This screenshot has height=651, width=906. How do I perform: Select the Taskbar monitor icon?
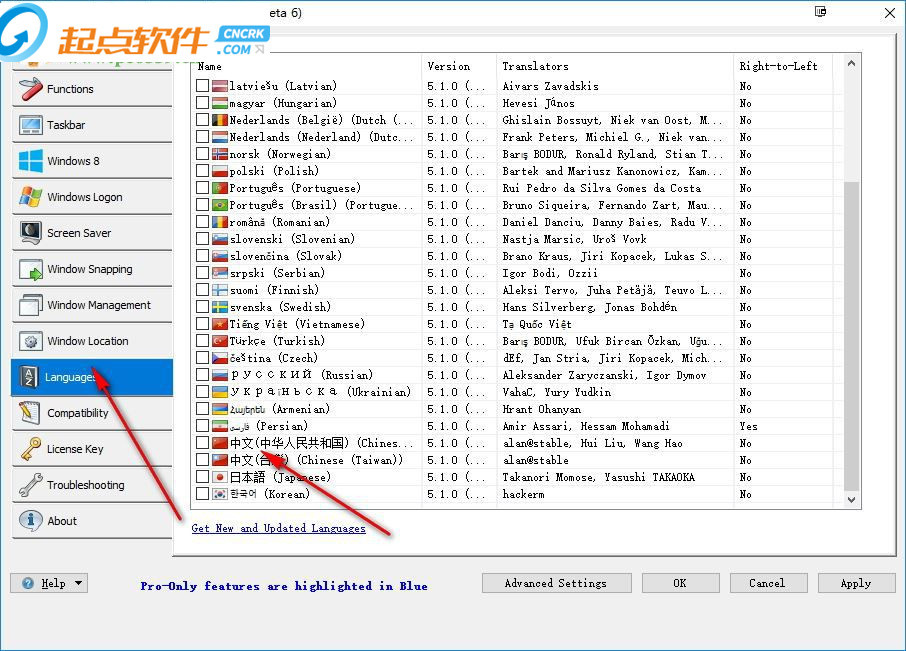(x=30, y=125)
